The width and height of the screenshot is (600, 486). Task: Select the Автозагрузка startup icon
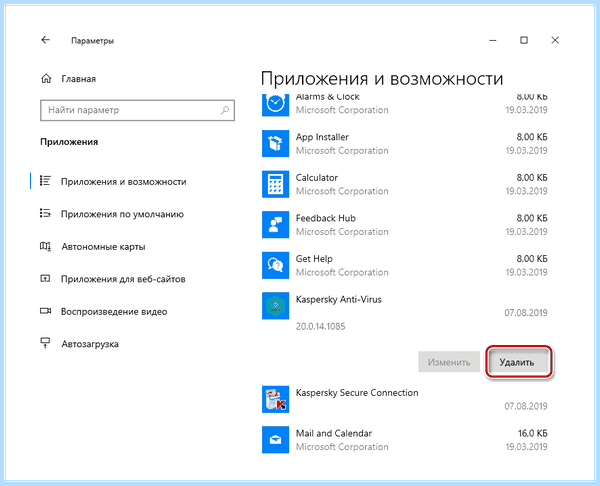[x=45, y=343]
